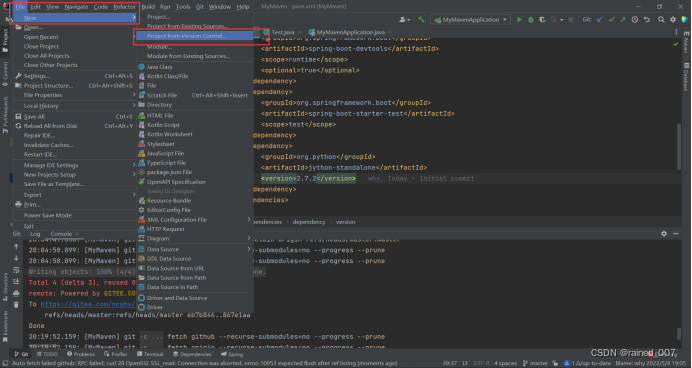Screen dimensions: 692x368
Task: Expand Open Recent submenu
Action: (x=75, y=37)
